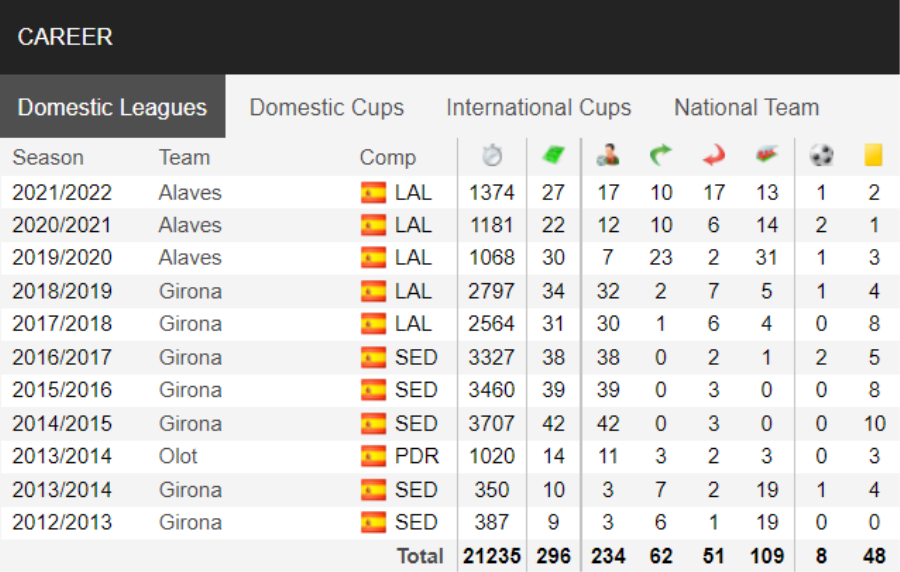Open Girona team link for 2018/2019

pyautogui.click(x=190, y=291)
